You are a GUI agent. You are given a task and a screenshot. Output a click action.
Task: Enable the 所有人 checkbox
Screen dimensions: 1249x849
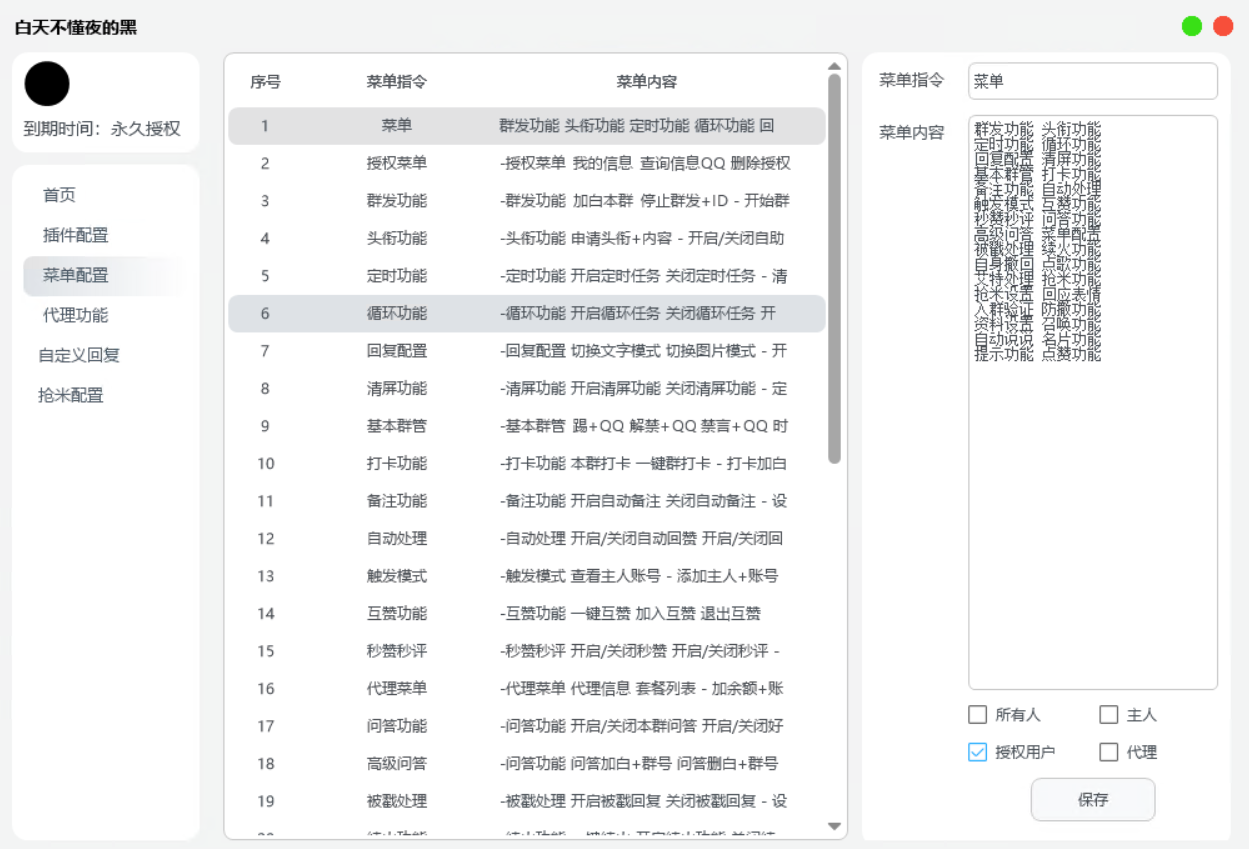[978, 715]
